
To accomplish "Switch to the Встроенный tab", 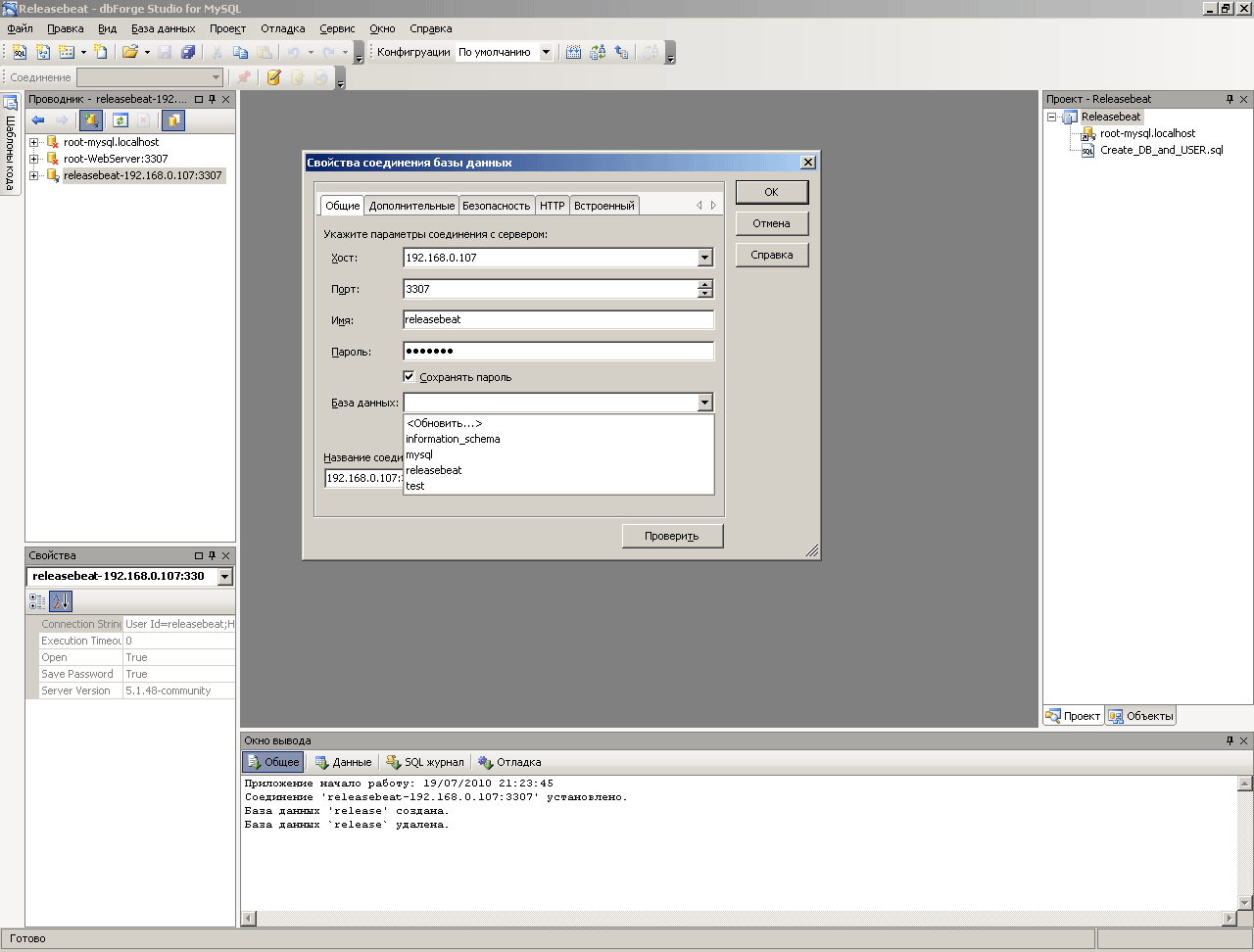I will [x=604, y=206].
